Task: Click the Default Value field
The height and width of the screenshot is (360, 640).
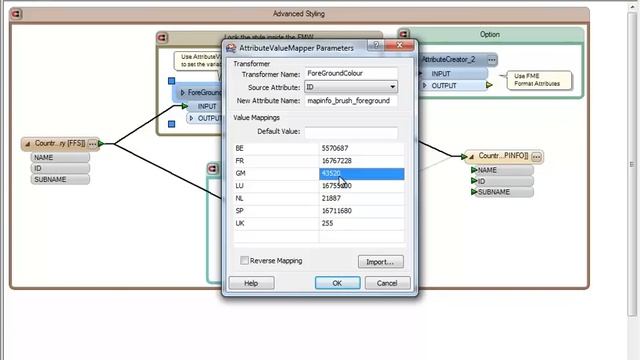Action: [351, 132]
